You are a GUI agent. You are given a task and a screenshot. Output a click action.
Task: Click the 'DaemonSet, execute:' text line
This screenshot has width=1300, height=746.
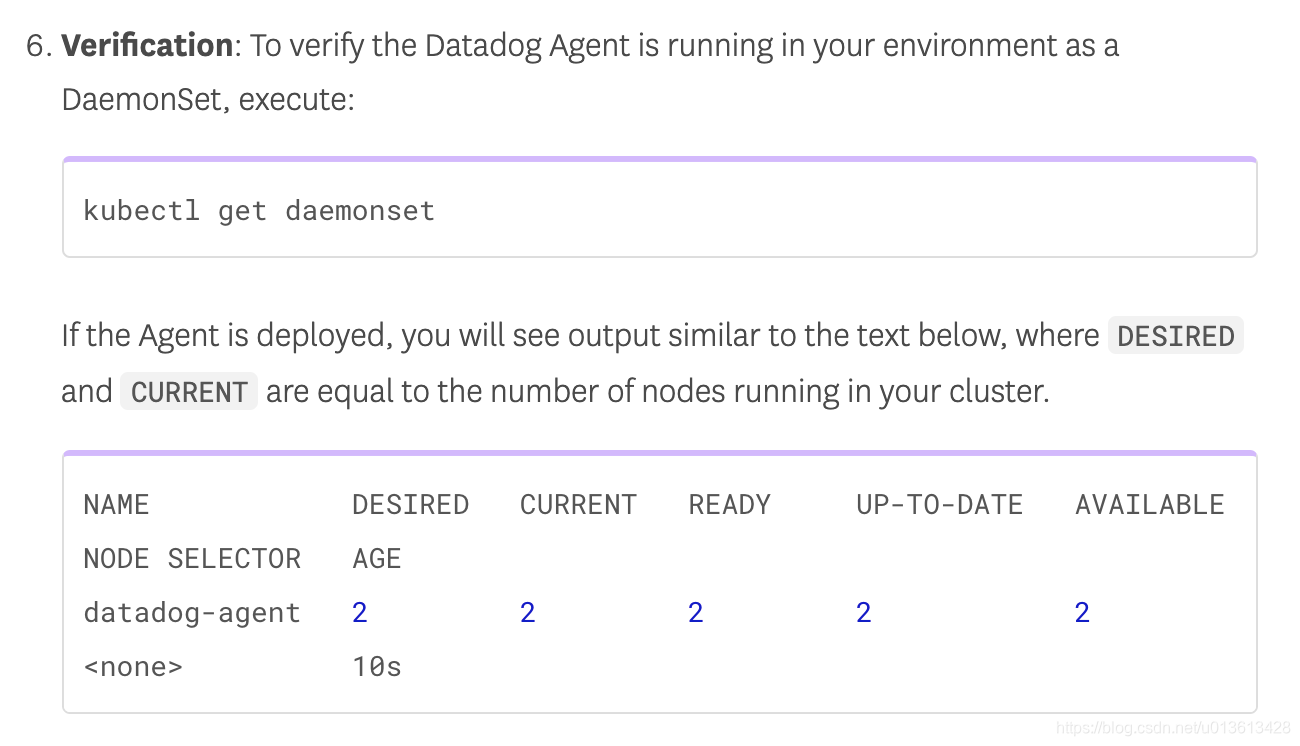(208, 100)
